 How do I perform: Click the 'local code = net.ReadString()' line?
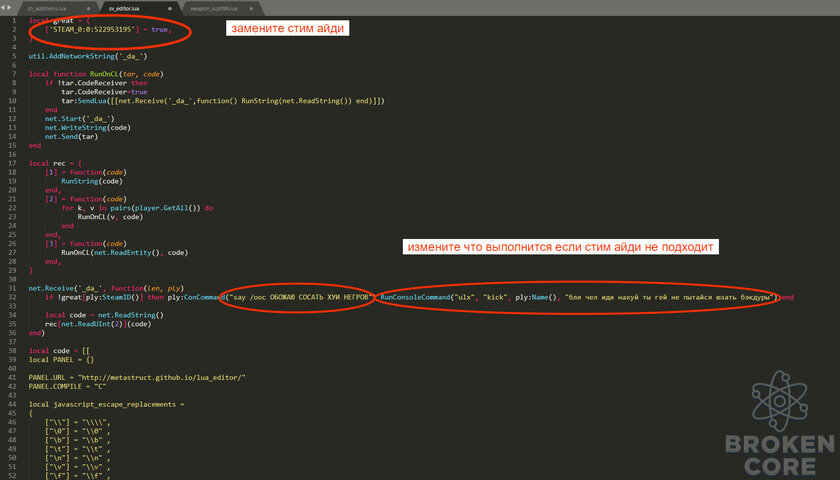point(104,315)
